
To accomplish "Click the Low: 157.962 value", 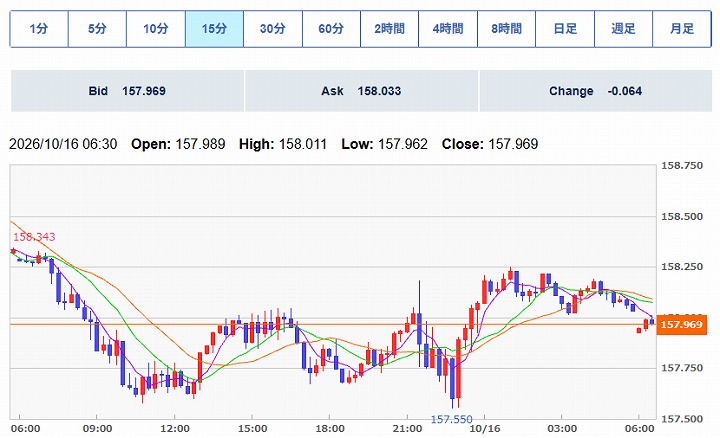I will [384, 144].
